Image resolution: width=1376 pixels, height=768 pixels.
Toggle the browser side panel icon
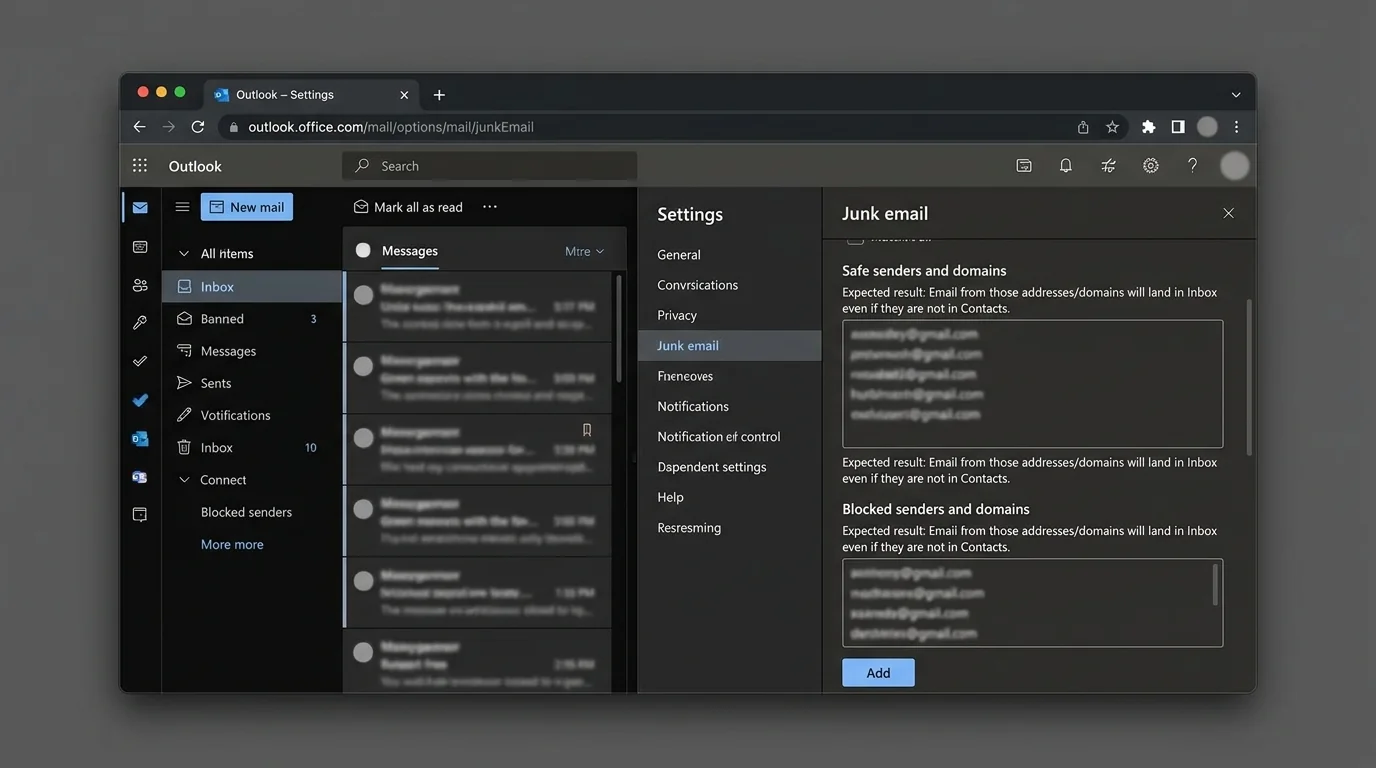point(1178,127)
